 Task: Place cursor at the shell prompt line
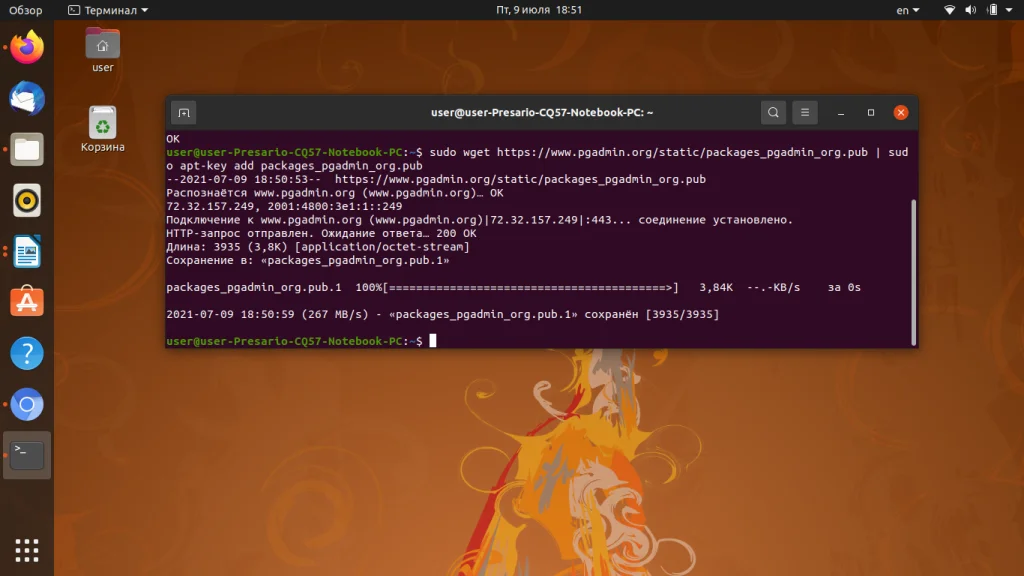[433, 340]
